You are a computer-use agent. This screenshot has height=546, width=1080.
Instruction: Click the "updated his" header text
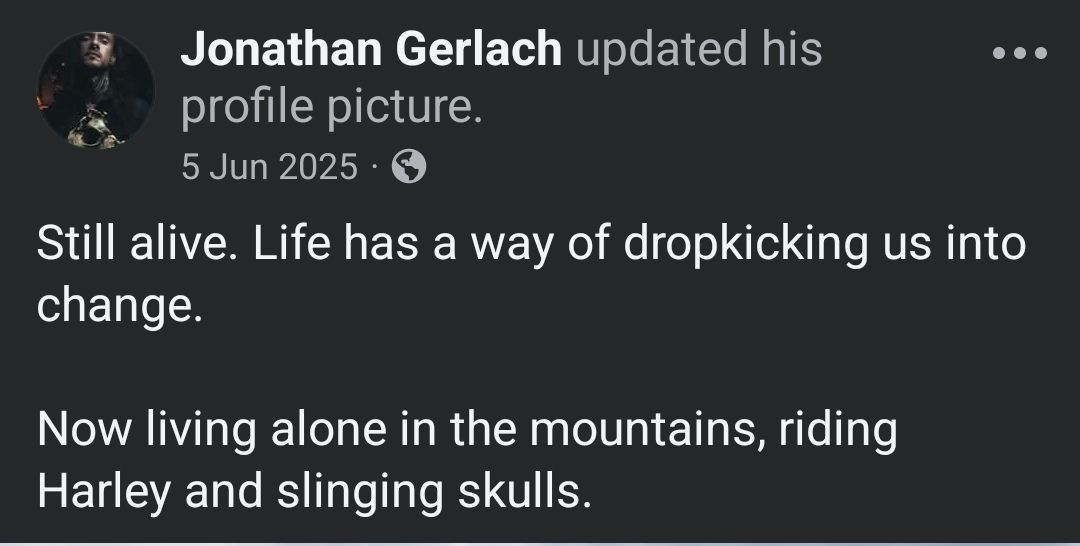[x=700, y=50]
